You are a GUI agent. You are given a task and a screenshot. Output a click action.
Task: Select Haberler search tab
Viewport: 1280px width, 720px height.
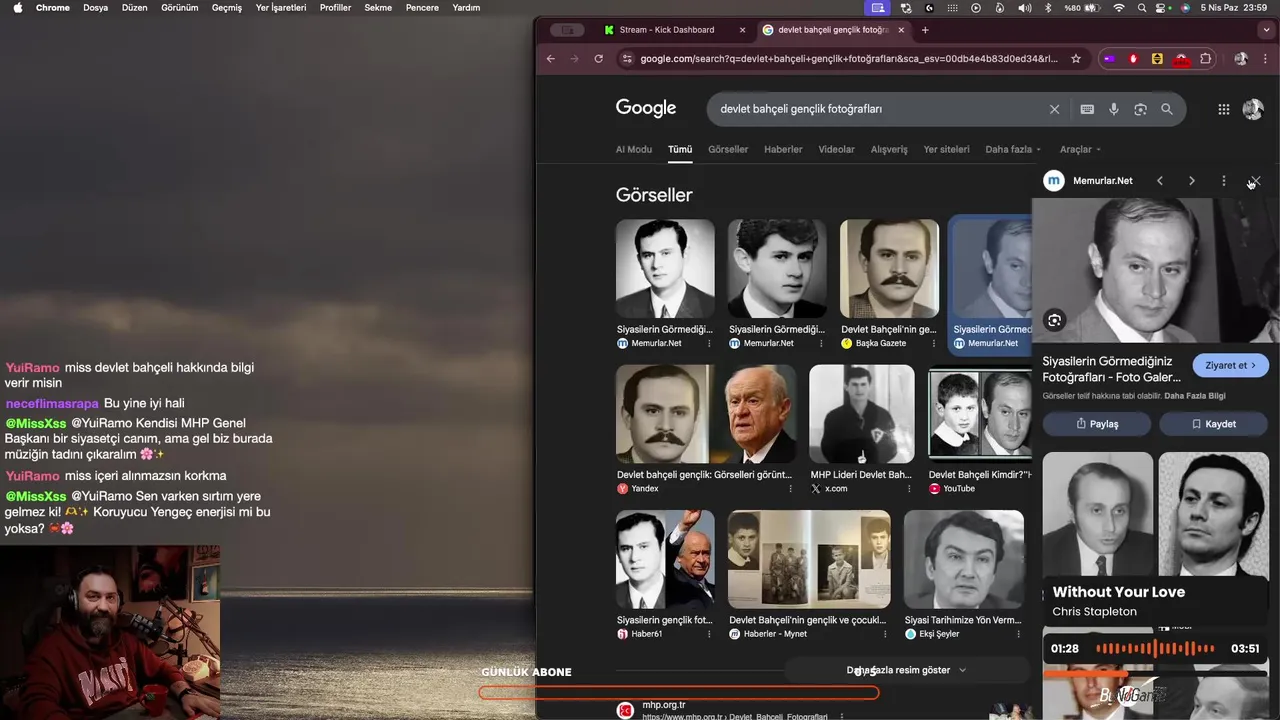[x=783, y=149]
